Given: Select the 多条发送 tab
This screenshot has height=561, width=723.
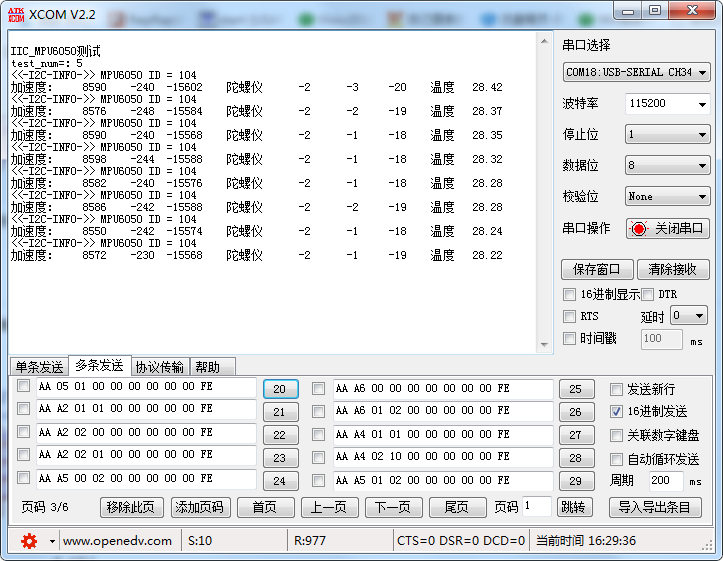Looking at the screenshot, I should [x=100, y=366].
